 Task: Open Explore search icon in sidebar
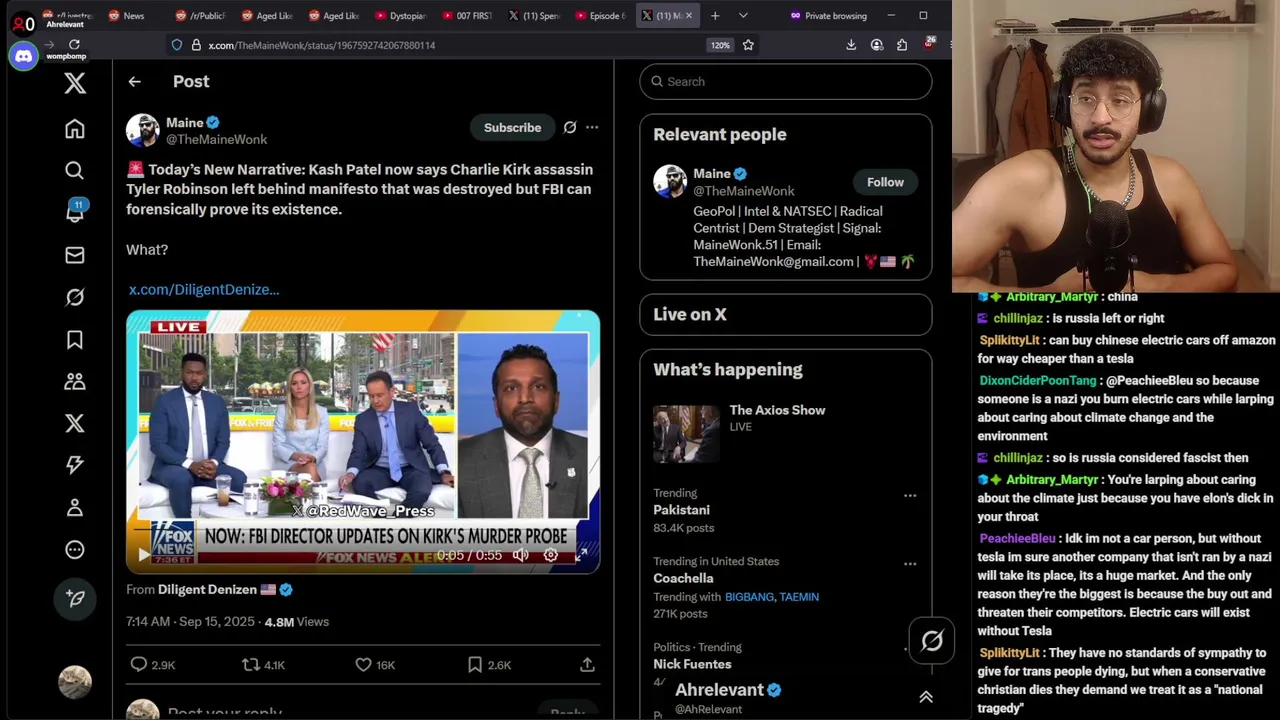pos(75,171)
